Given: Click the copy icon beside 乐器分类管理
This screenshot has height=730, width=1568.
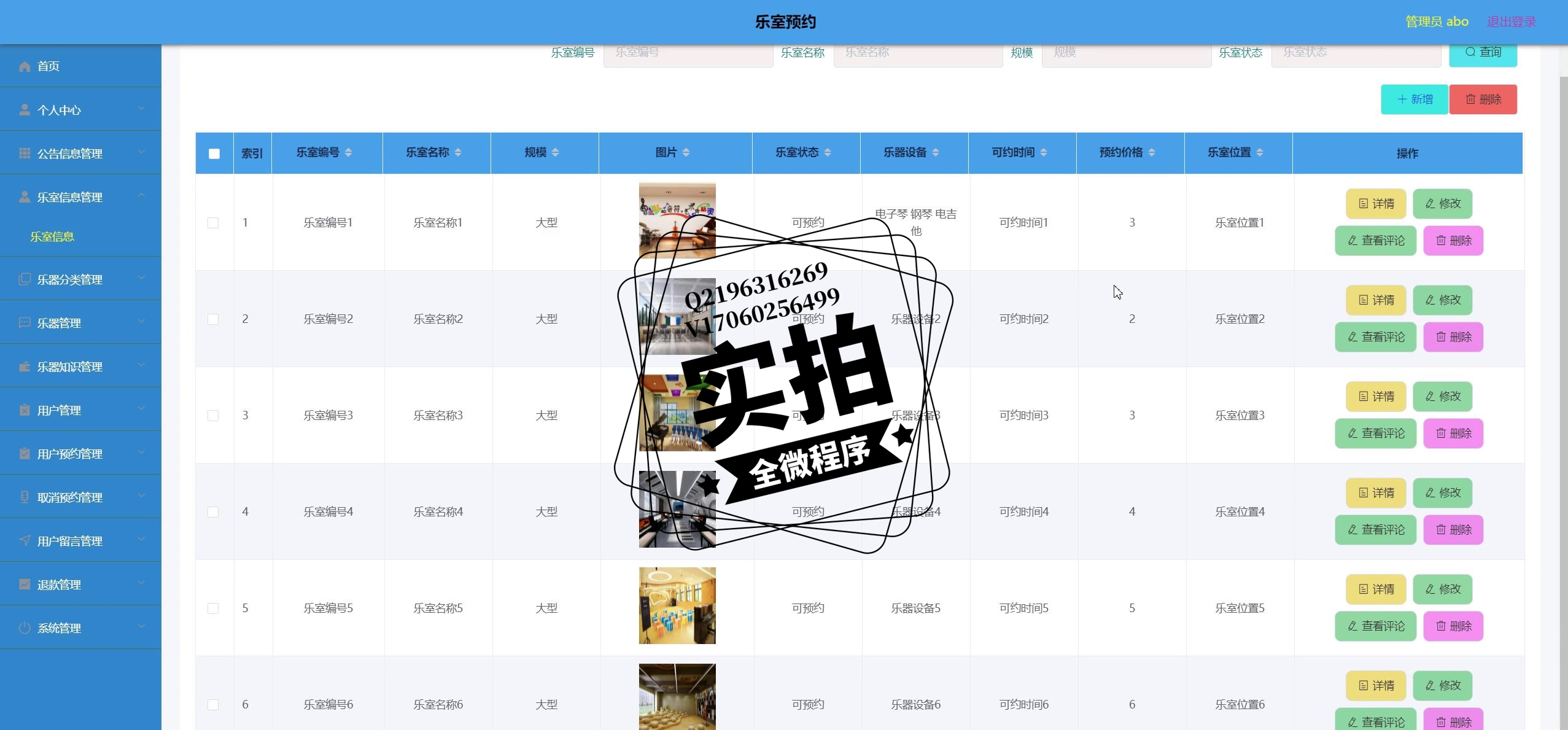Looking at the screenshot, I should 25,279.
